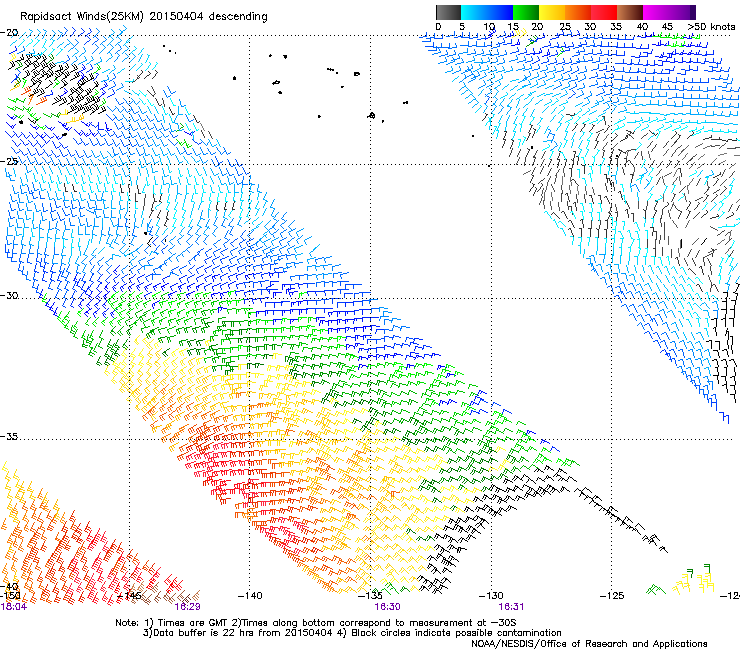The image size is (740, 650).
Task: Click the '20150404 descending' title date
Action: click(209, 17)
